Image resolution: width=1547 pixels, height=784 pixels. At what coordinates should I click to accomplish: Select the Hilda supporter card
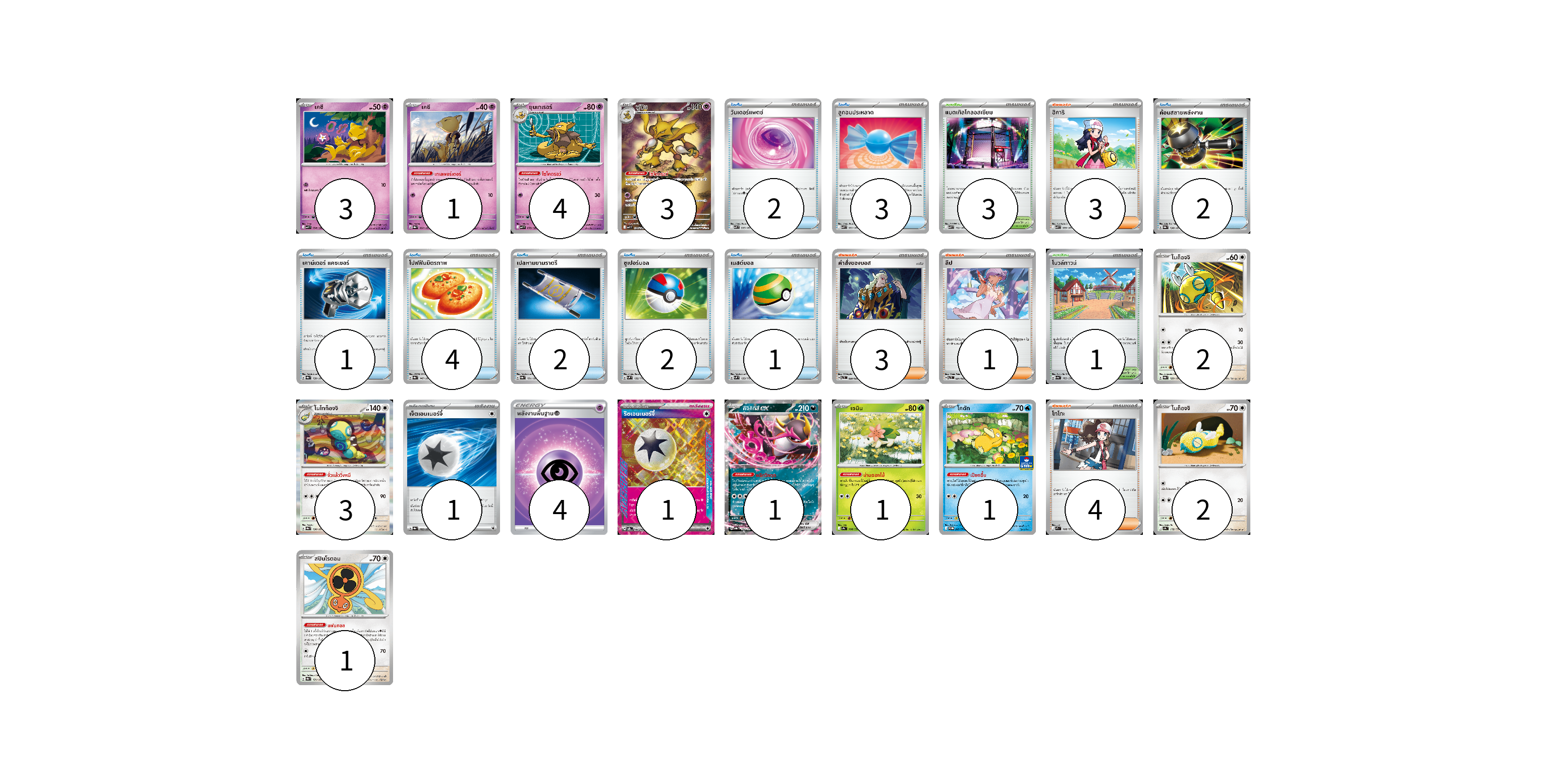point(1093,467)
